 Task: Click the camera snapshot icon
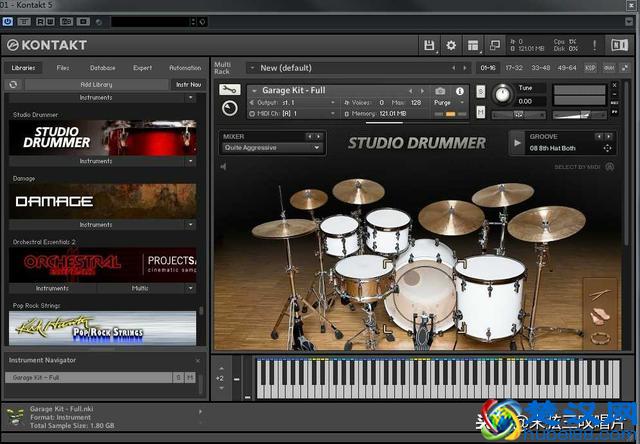tap(440, 91)
